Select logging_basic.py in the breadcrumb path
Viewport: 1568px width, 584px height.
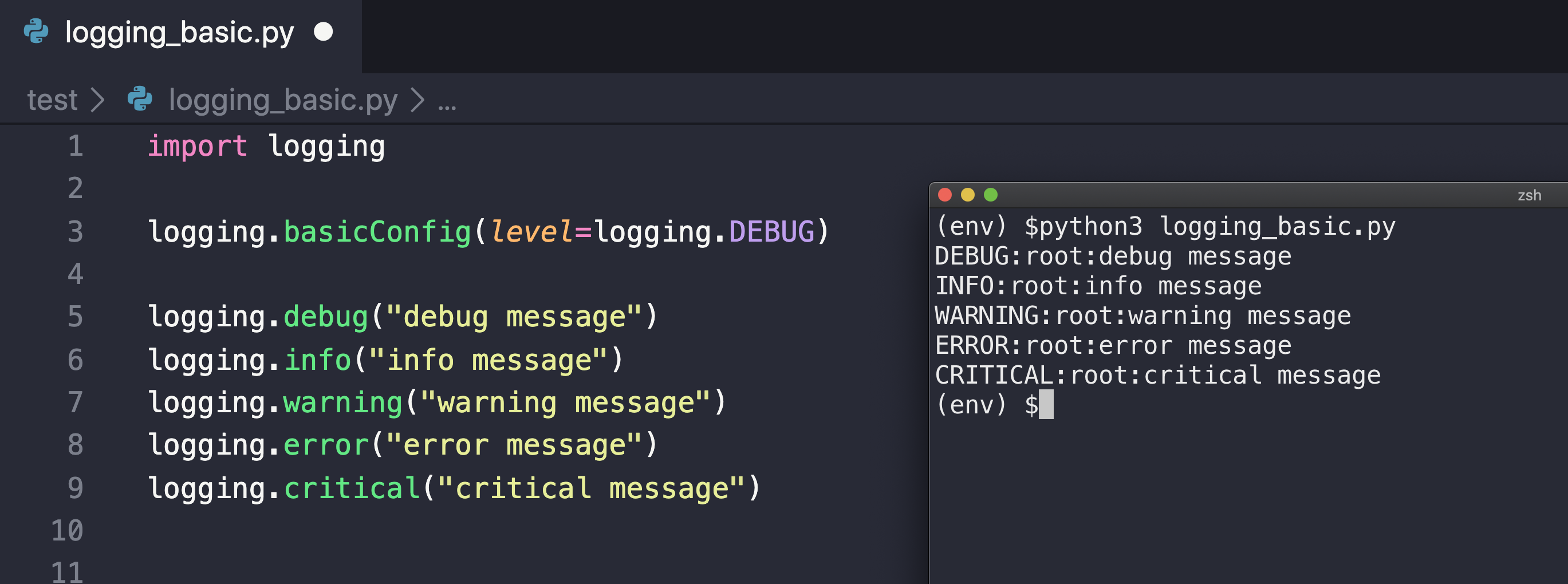click(x=283, y=100)
